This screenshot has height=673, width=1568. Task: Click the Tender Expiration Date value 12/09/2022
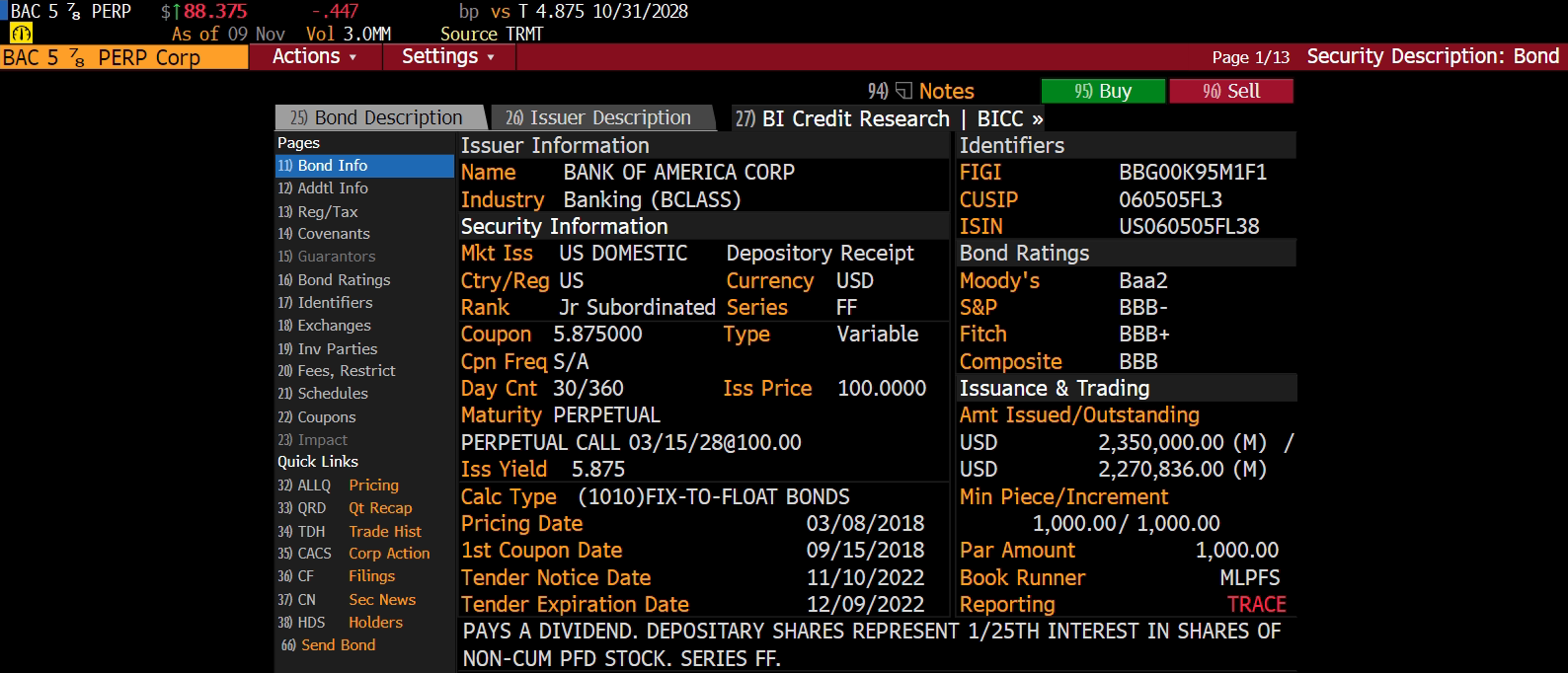(866, 605)
